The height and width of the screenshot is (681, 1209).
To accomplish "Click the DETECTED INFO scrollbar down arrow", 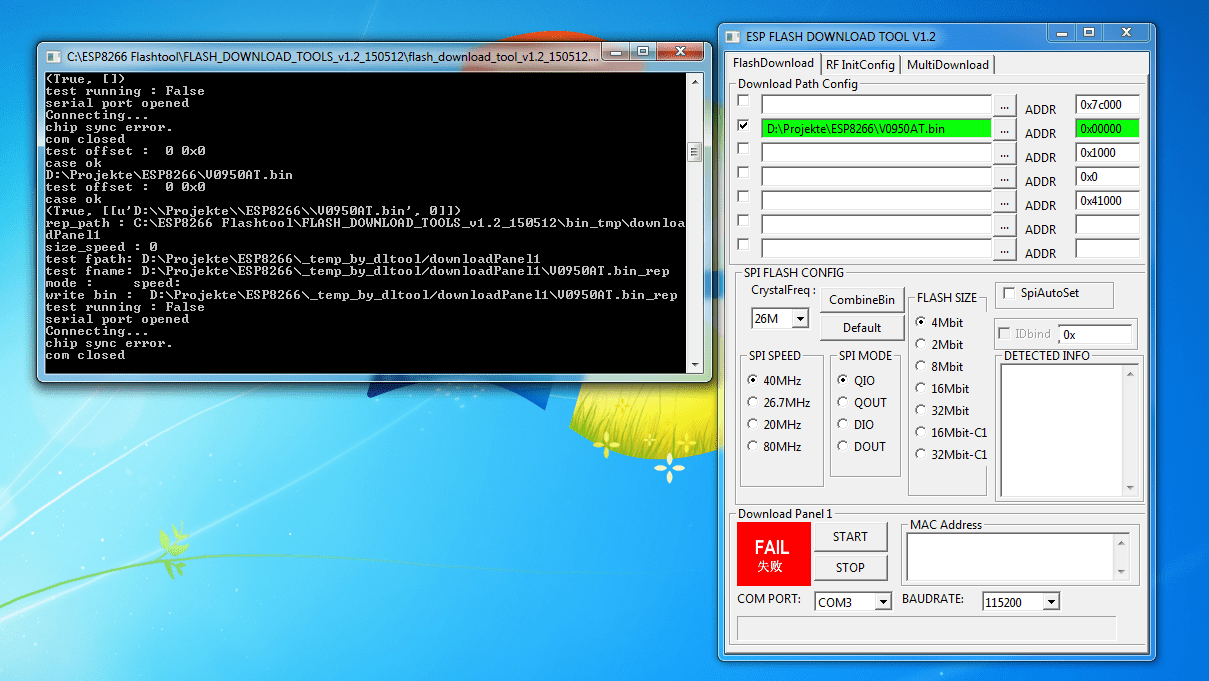I will (x=1131, y=488).
